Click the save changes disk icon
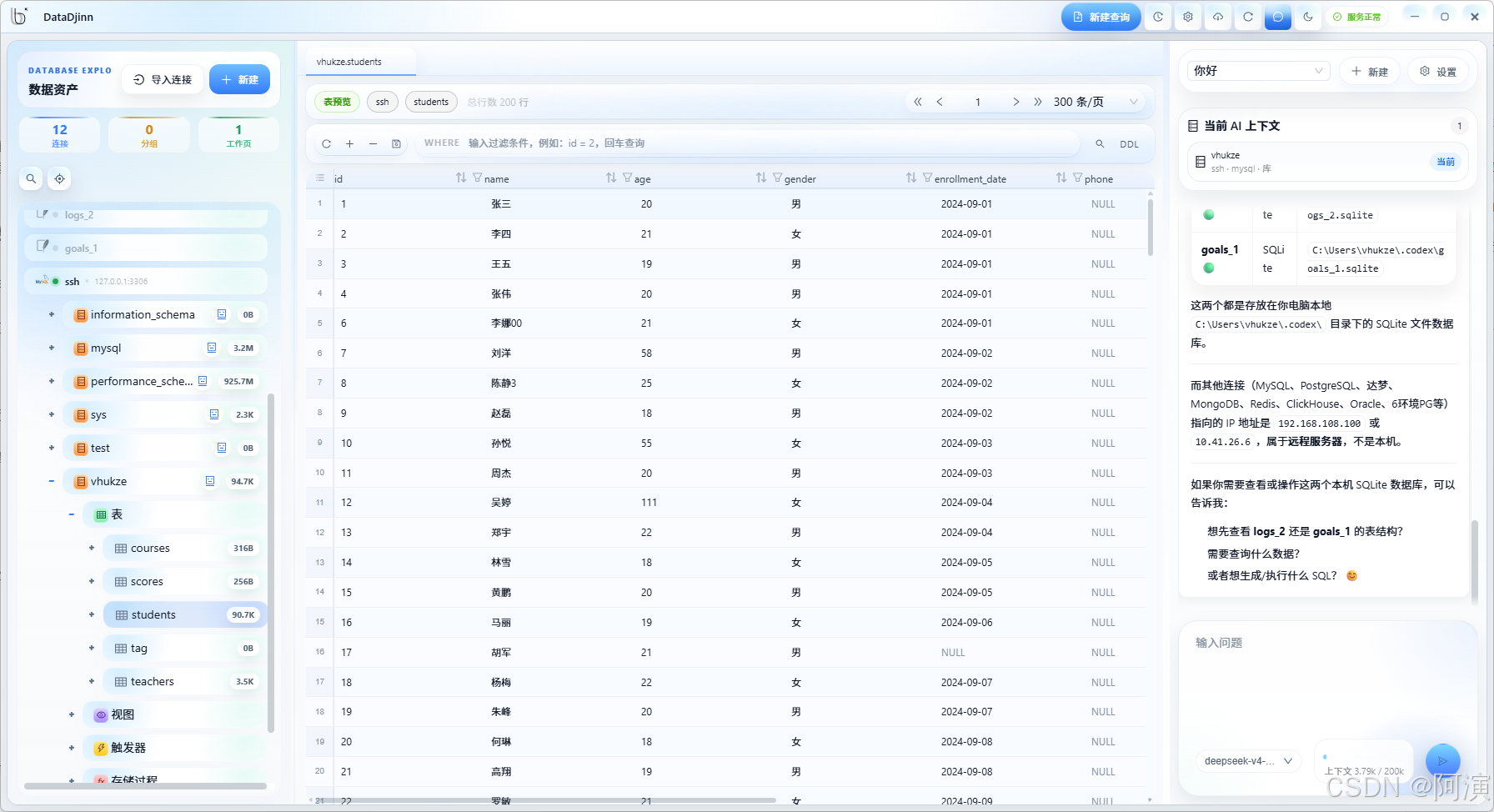 tap(396, 143)
